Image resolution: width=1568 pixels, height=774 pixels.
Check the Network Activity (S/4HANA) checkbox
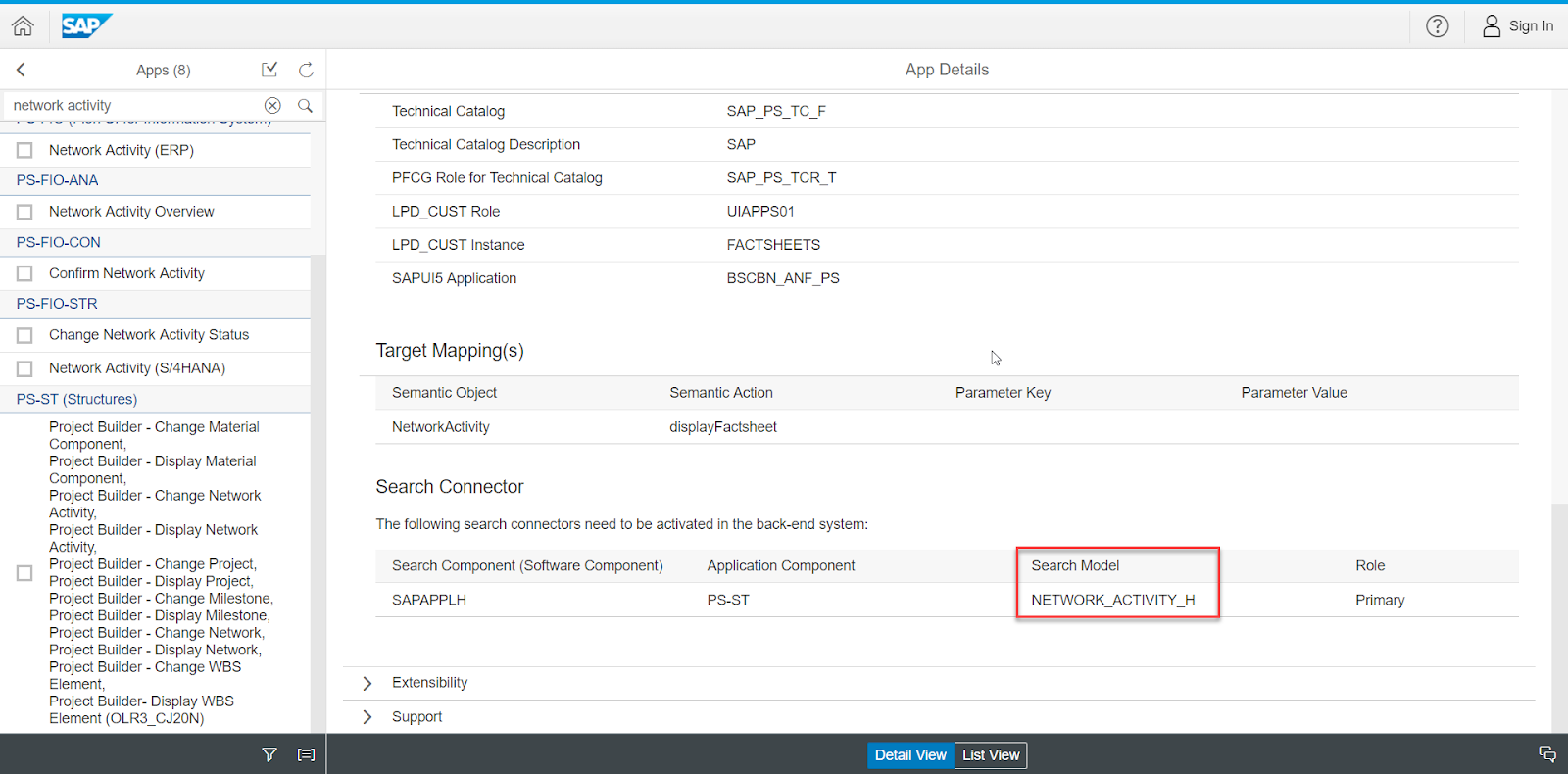click(24, 368)
